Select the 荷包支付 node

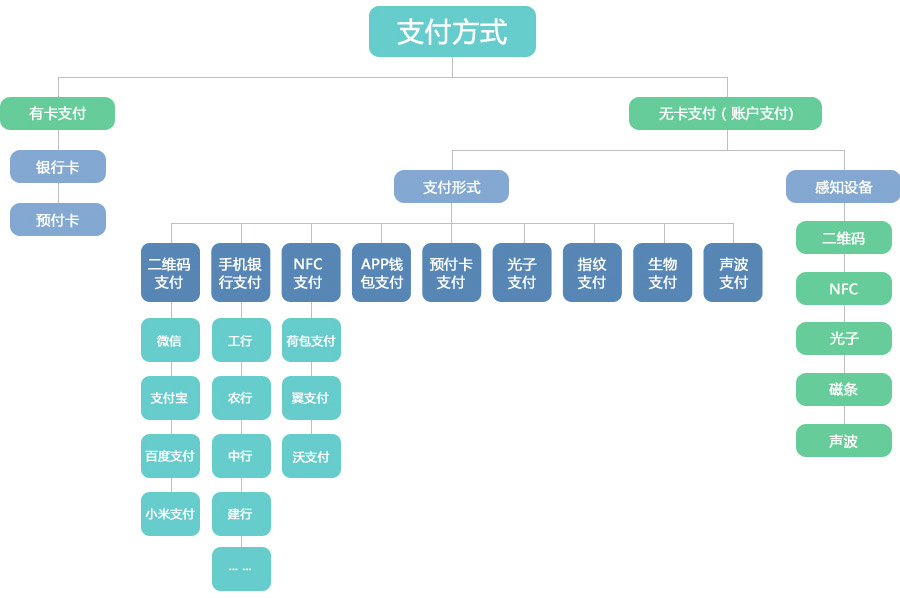click(311, 340)
